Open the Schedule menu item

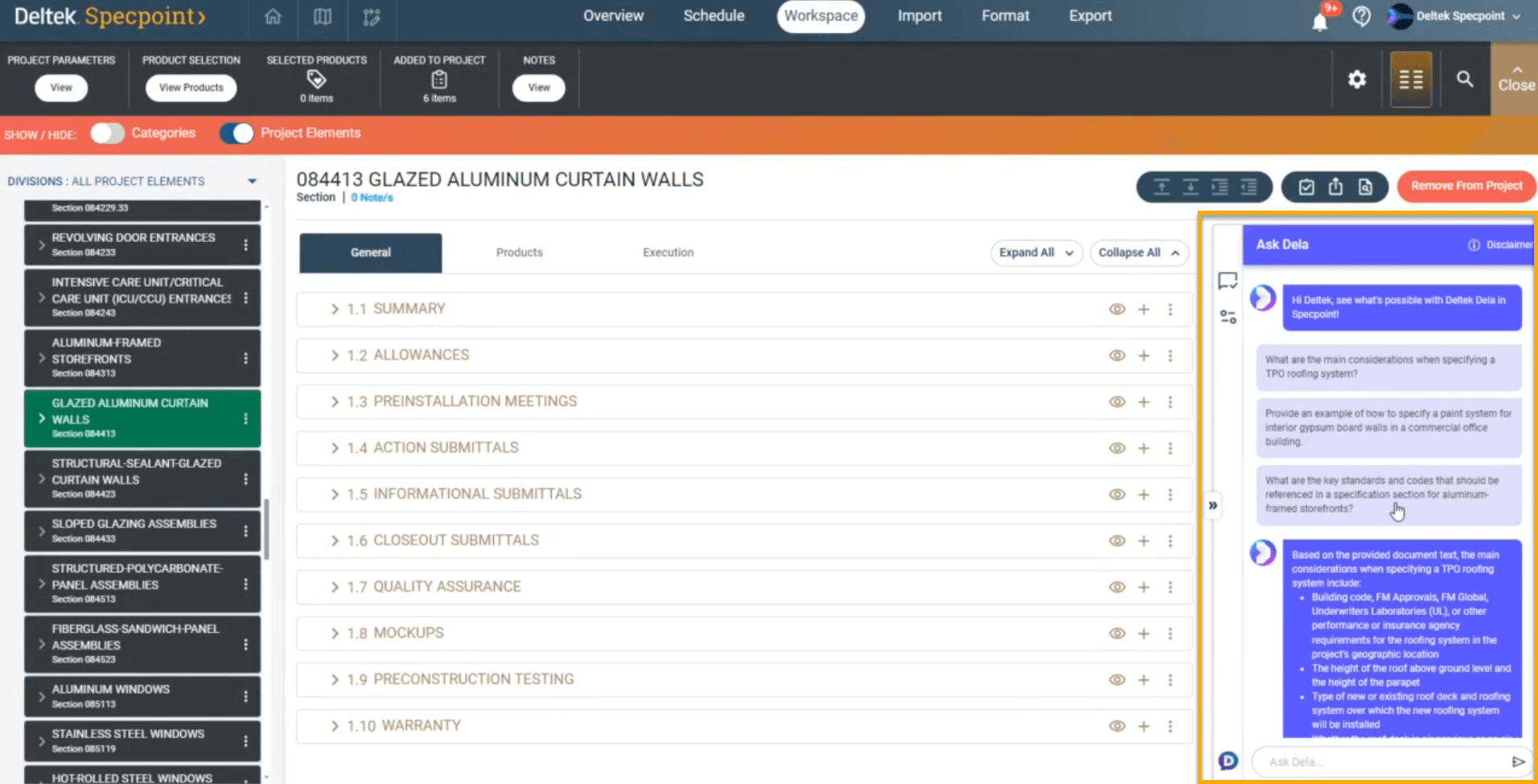pos(713,16)
